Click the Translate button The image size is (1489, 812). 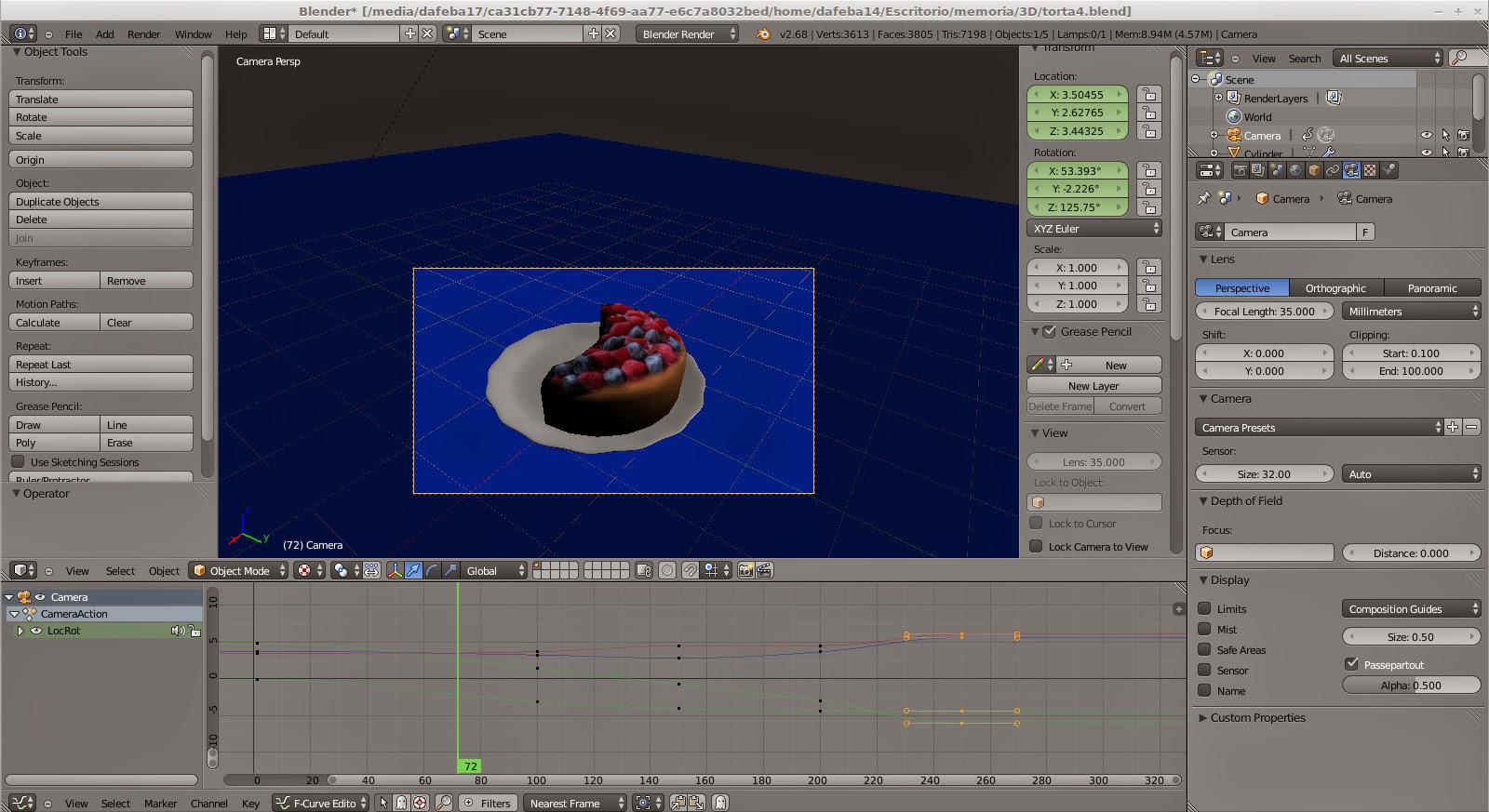[x=101, y=99]
